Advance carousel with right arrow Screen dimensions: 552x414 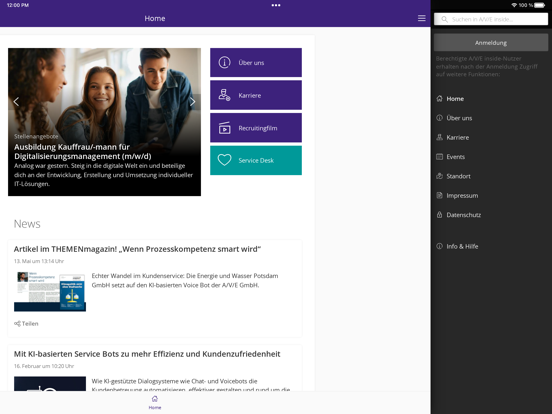point(193,102)
